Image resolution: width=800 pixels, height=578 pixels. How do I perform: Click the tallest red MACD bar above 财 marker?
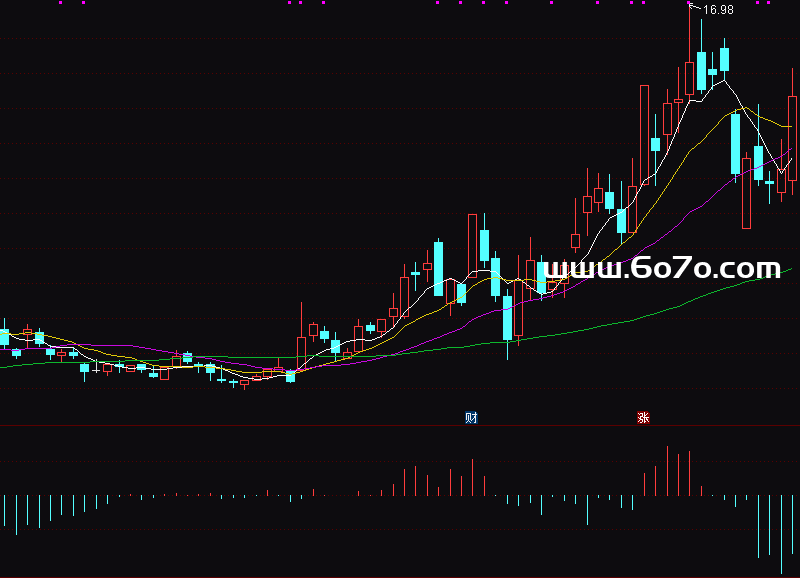472,477
